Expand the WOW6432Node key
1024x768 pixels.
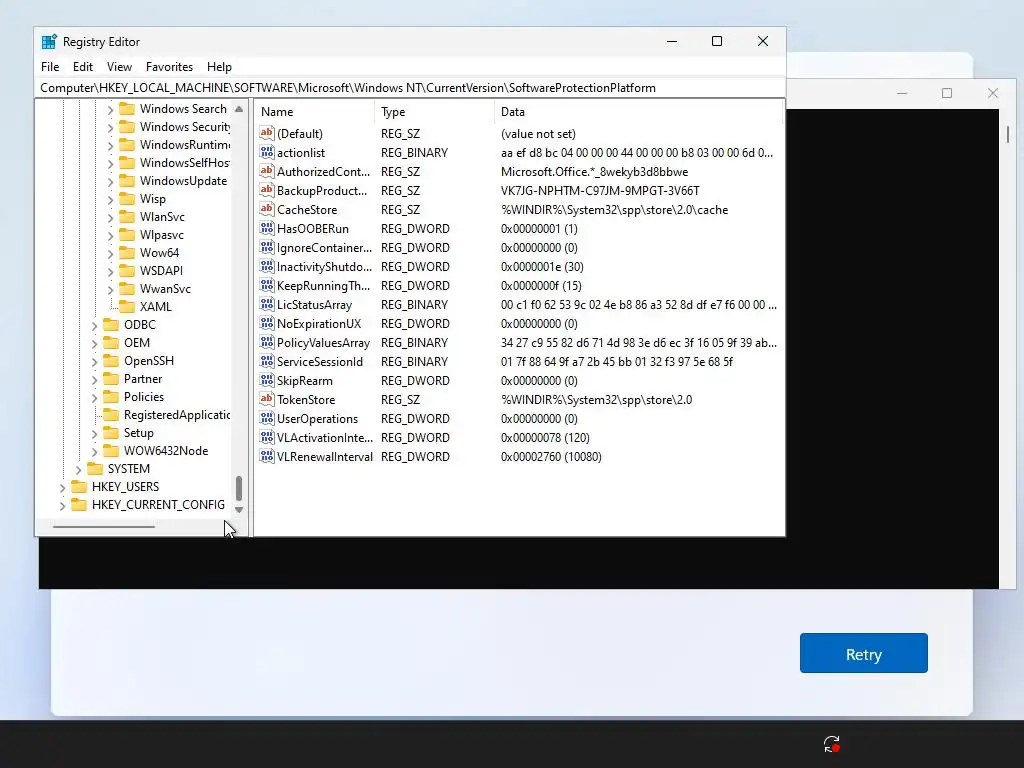94,451
